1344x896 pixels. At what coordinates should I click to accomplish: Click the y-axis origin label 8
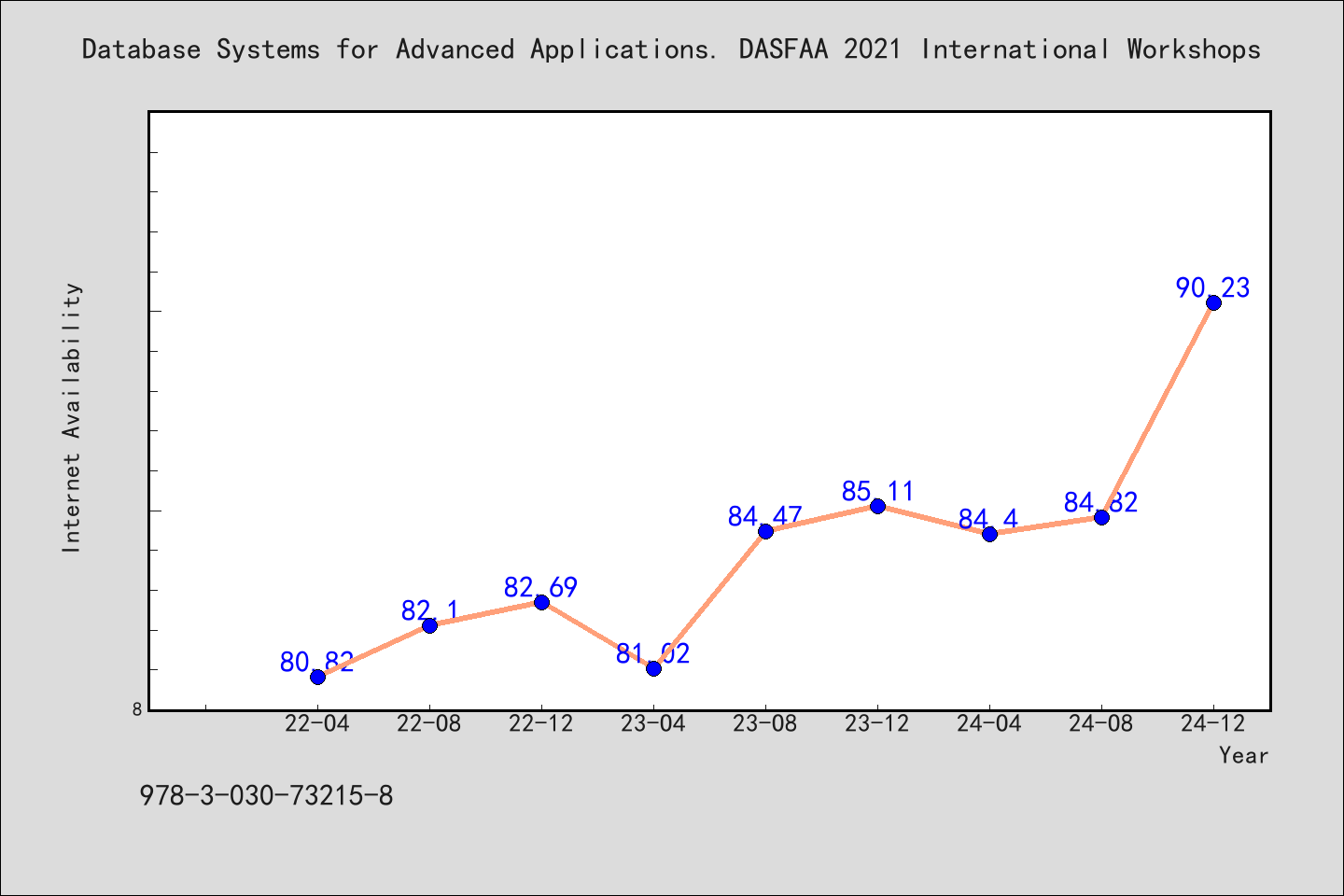[x=136, y=709]
